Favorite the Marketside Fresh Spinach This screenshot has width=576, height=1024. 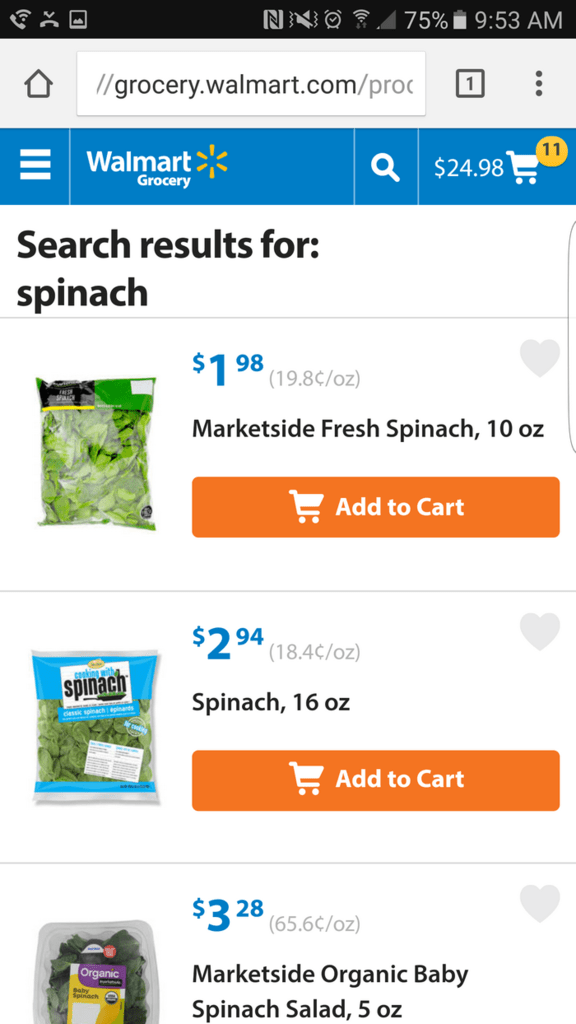540,358
